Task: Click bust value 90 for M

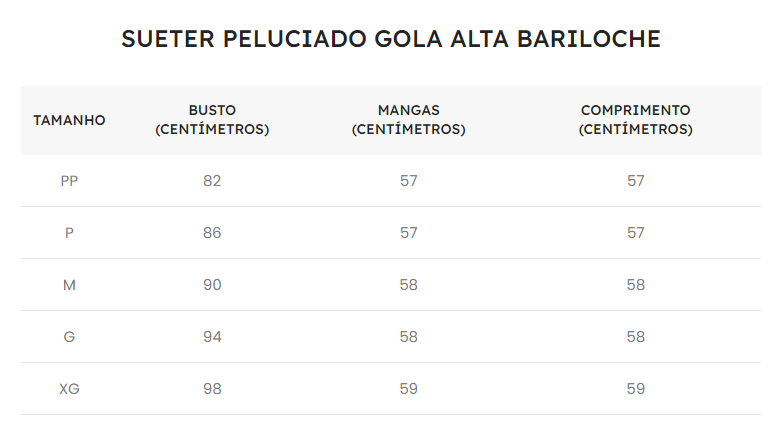Action: [x=212, y=285]
